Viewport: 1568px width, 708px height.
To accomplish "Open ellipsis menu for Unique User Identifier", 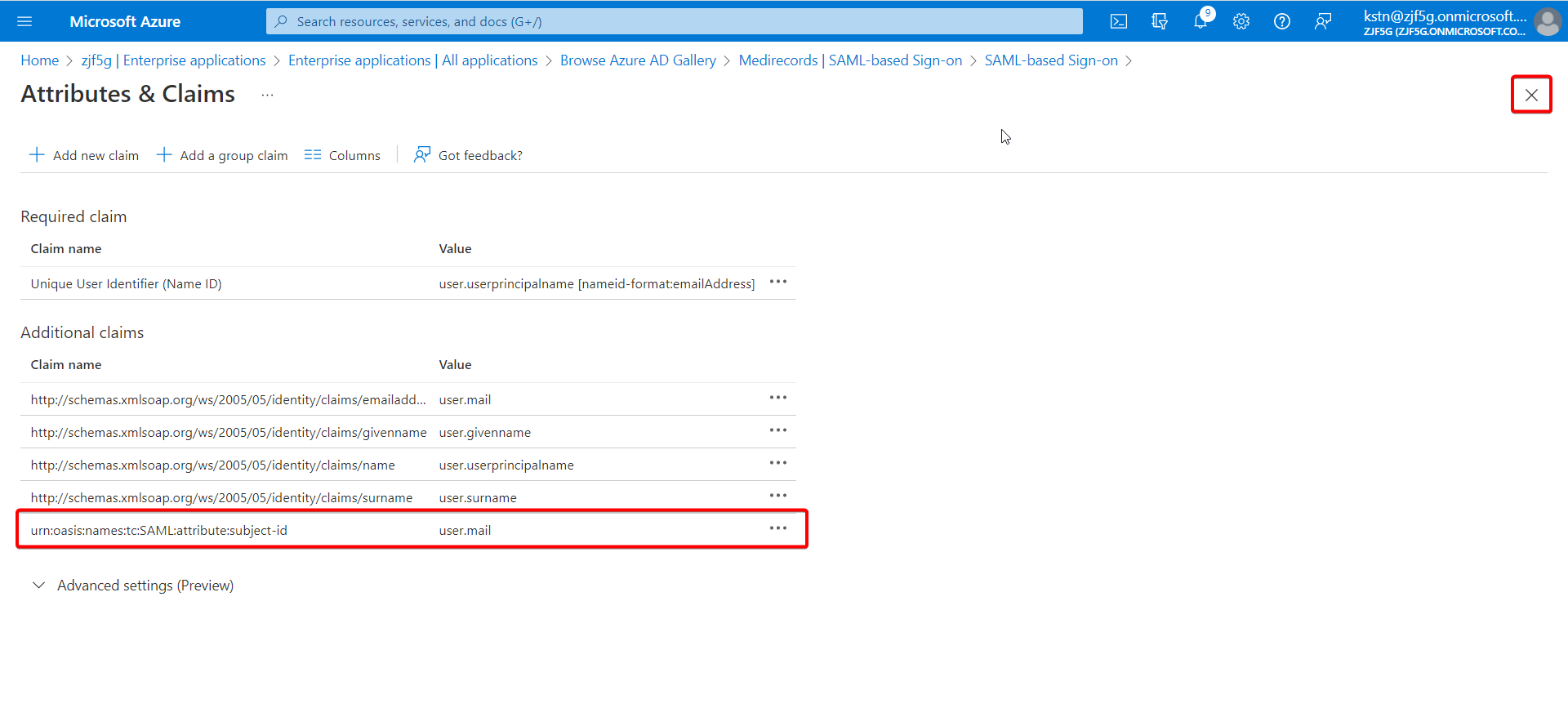I will pos(778,282).
